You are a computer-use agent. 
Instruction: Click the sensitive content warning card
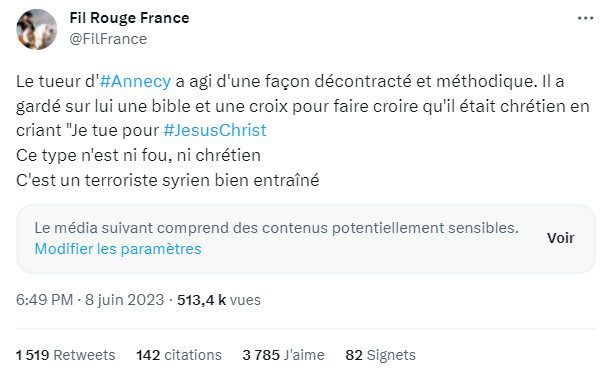pos(306,239)
